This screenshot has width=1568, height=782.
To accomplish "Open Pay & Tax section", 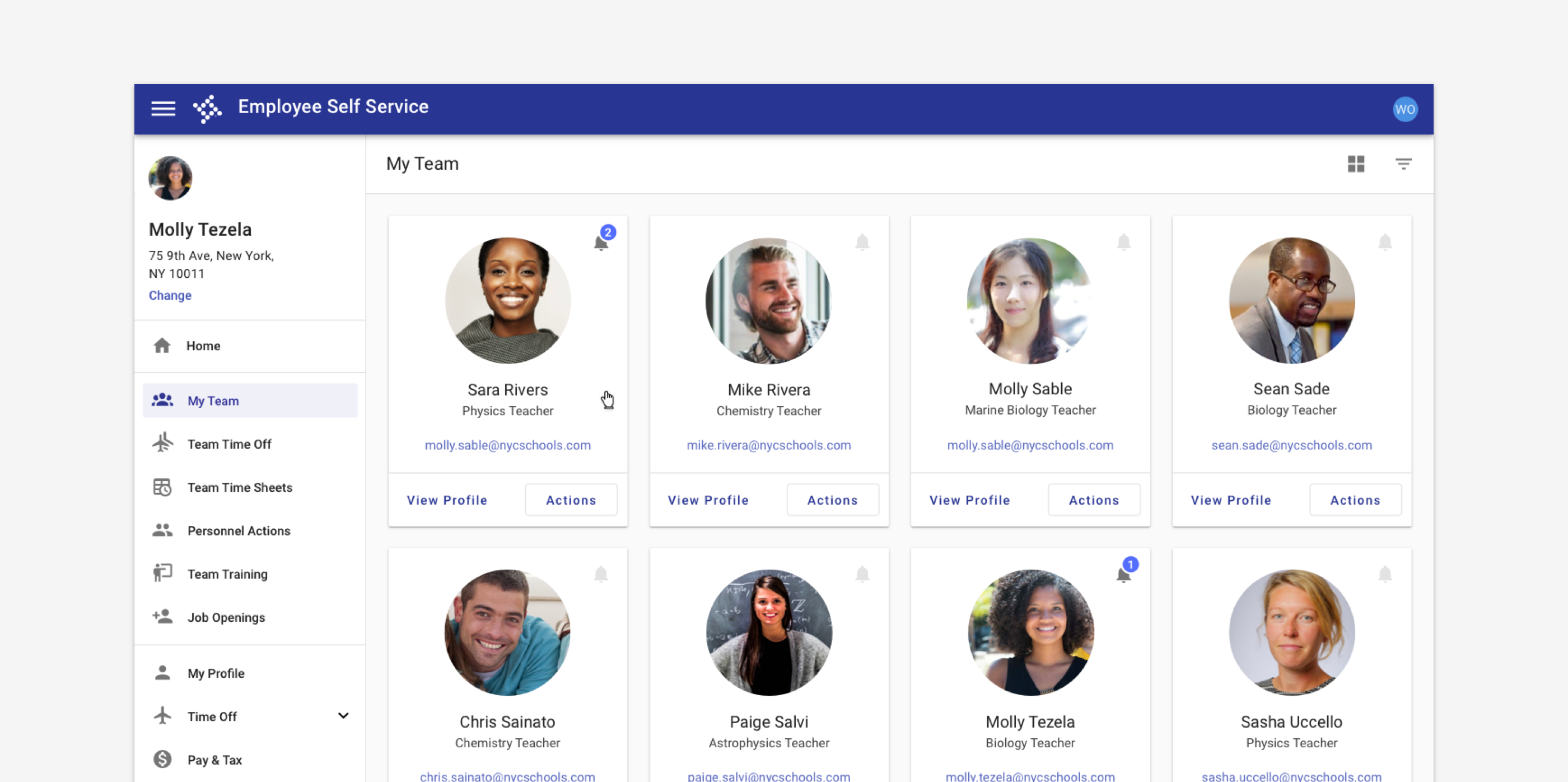I will [x=250, y=760].
